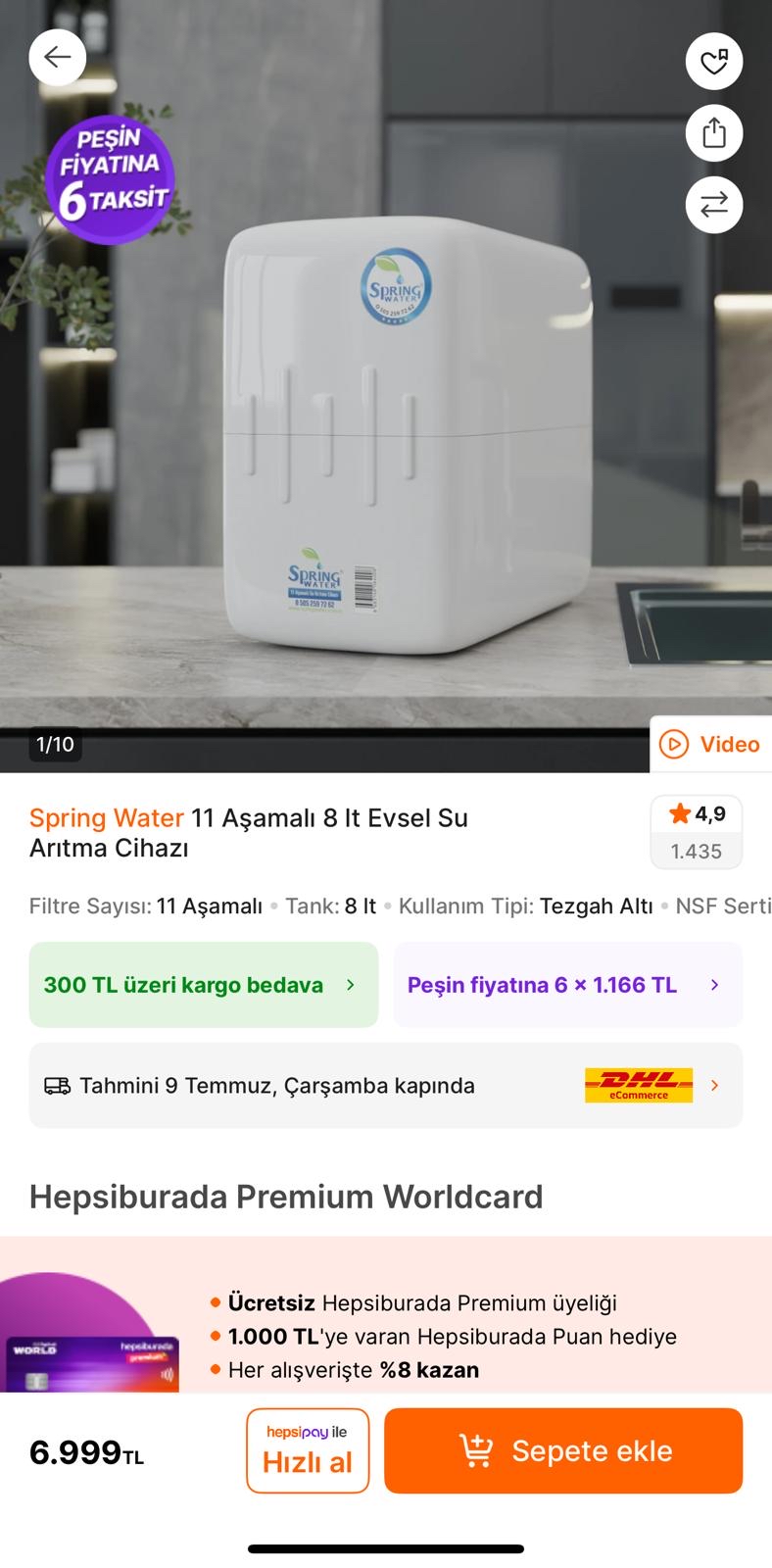This screenshot has height=1568, width=772.
Task: Tap the back arrow icon
Action: tap(58, 58)
